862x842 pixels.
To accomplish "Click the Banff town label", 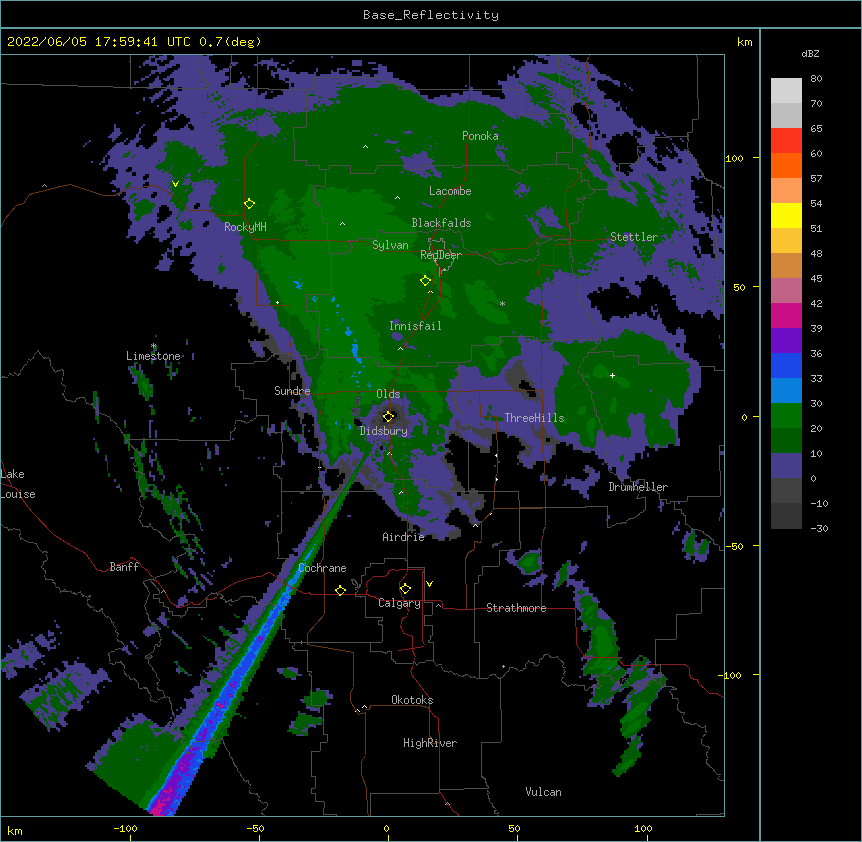I will [124, 567].
